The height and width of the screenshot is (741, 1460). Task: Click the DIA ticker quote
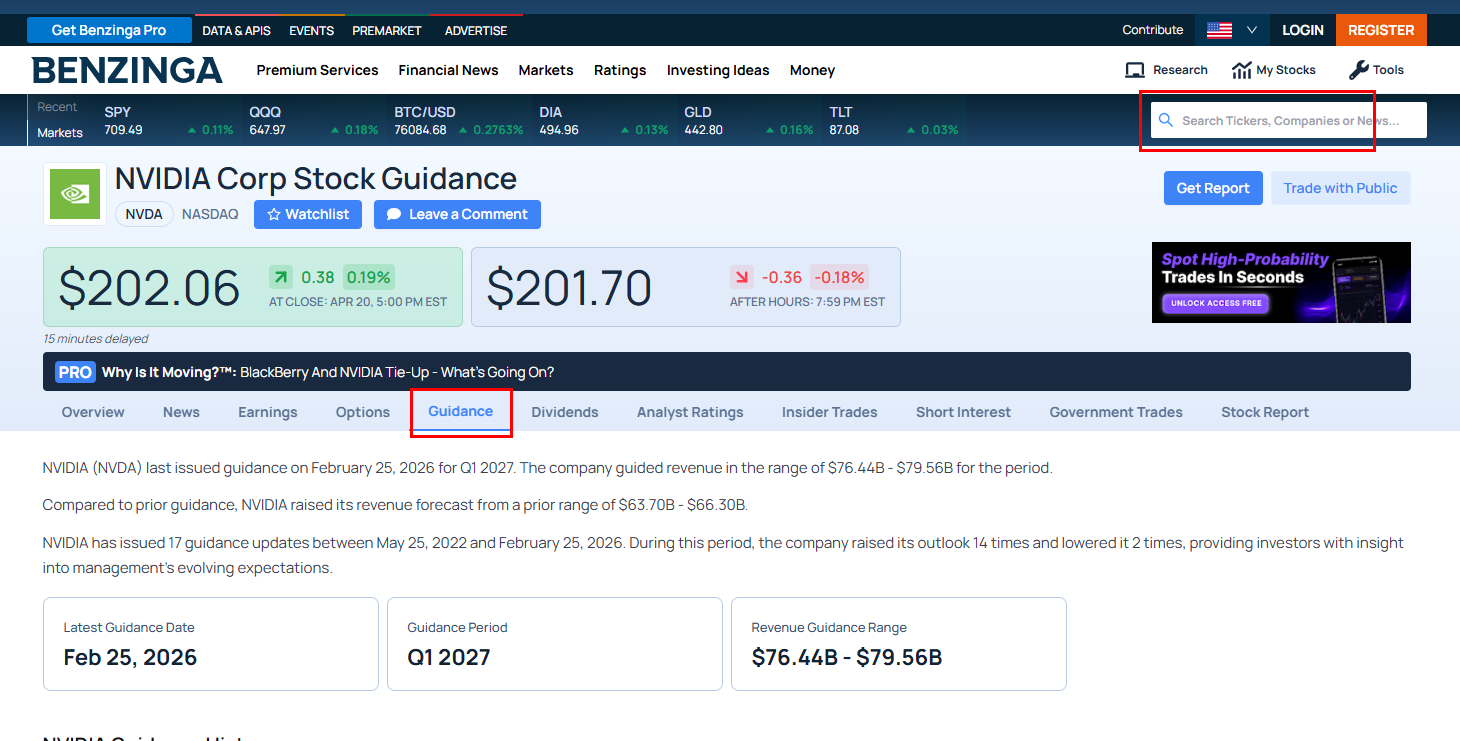[x=603, y=120]
